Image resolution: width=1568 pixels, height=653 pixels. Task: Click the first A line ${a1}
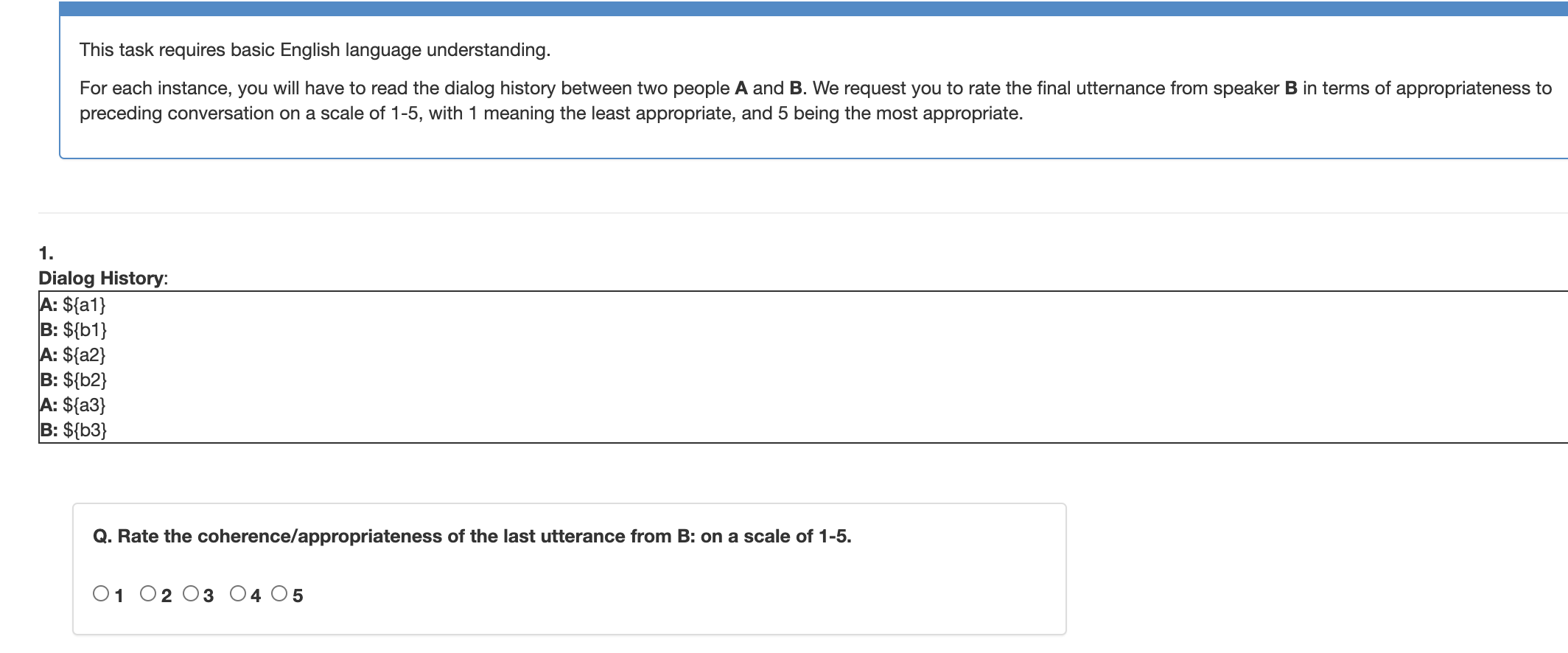pyautogui.click(x=73, y=304)
